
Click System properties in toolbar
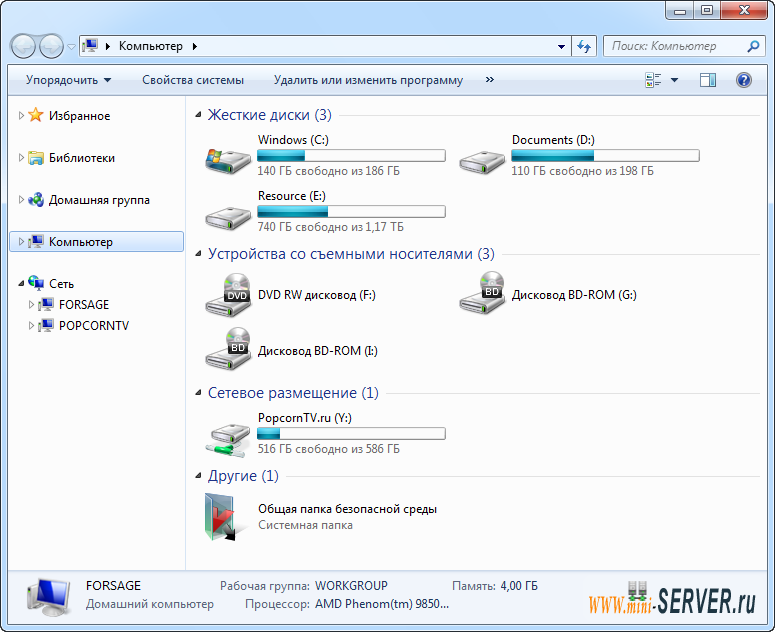pyautogui.click(x=193, y=80)
